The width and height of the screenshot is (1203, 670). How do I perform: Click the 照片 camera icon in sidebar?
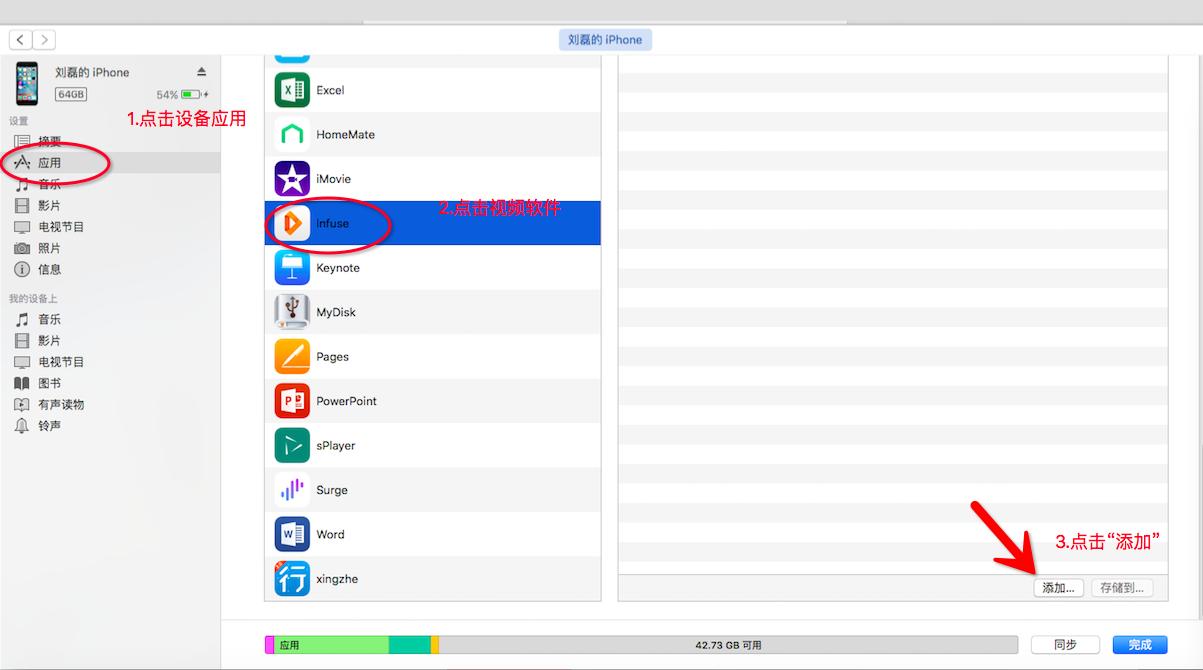click(22, 248)
